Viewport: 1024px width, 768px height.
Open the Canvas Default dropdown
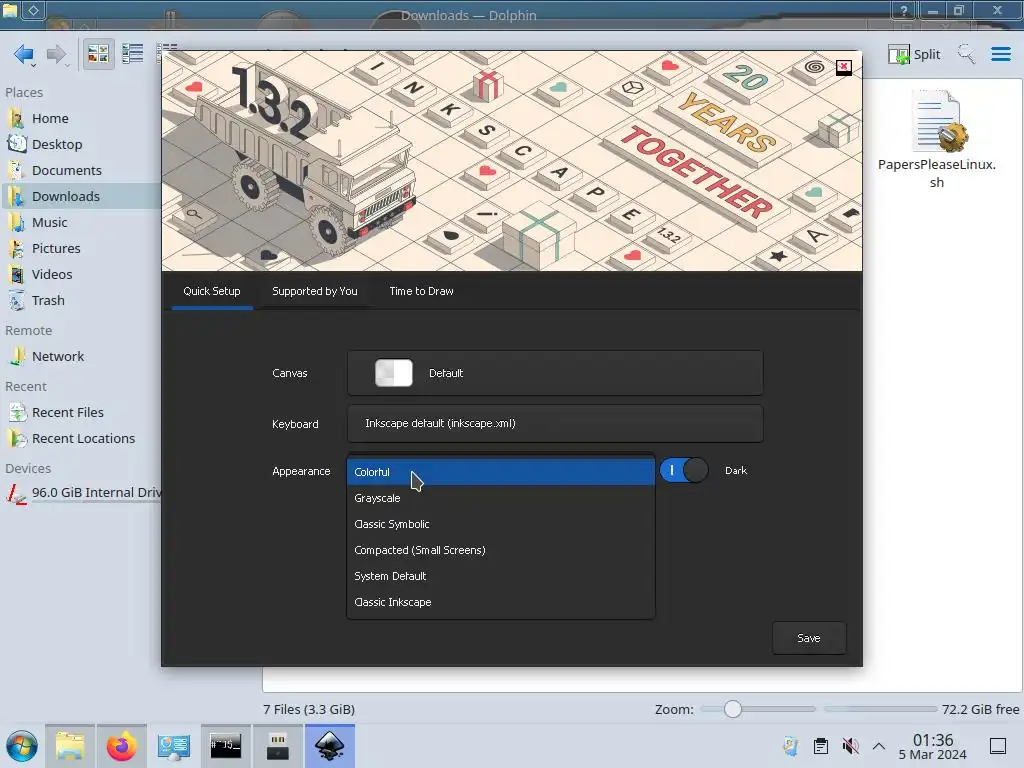555,373
